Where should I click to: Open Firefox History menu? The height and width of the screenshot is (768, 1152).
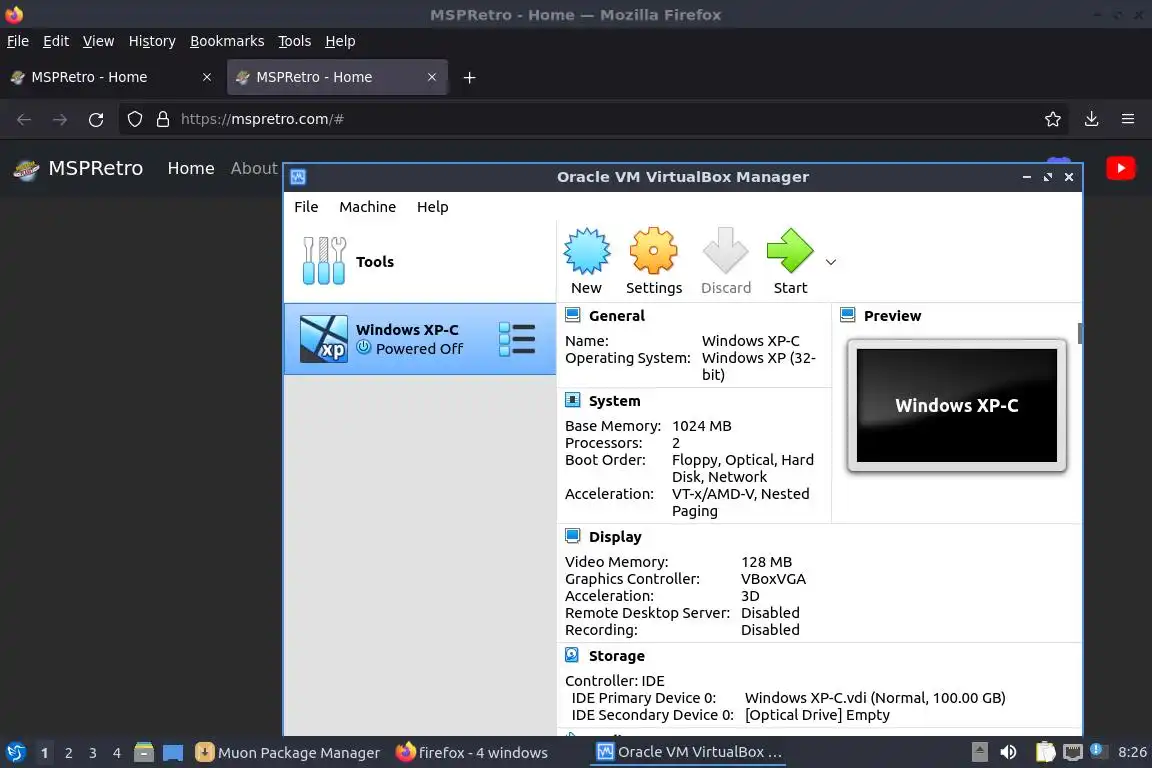point(152,41)
